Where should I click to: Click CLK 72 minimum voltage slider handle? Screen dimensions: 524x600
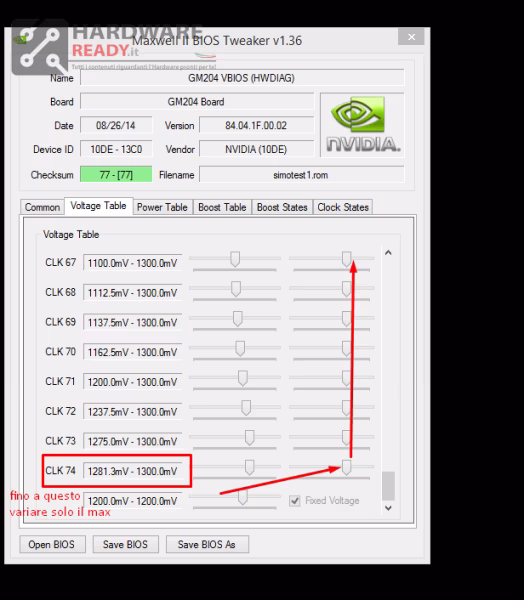click(x=246, y=408)
